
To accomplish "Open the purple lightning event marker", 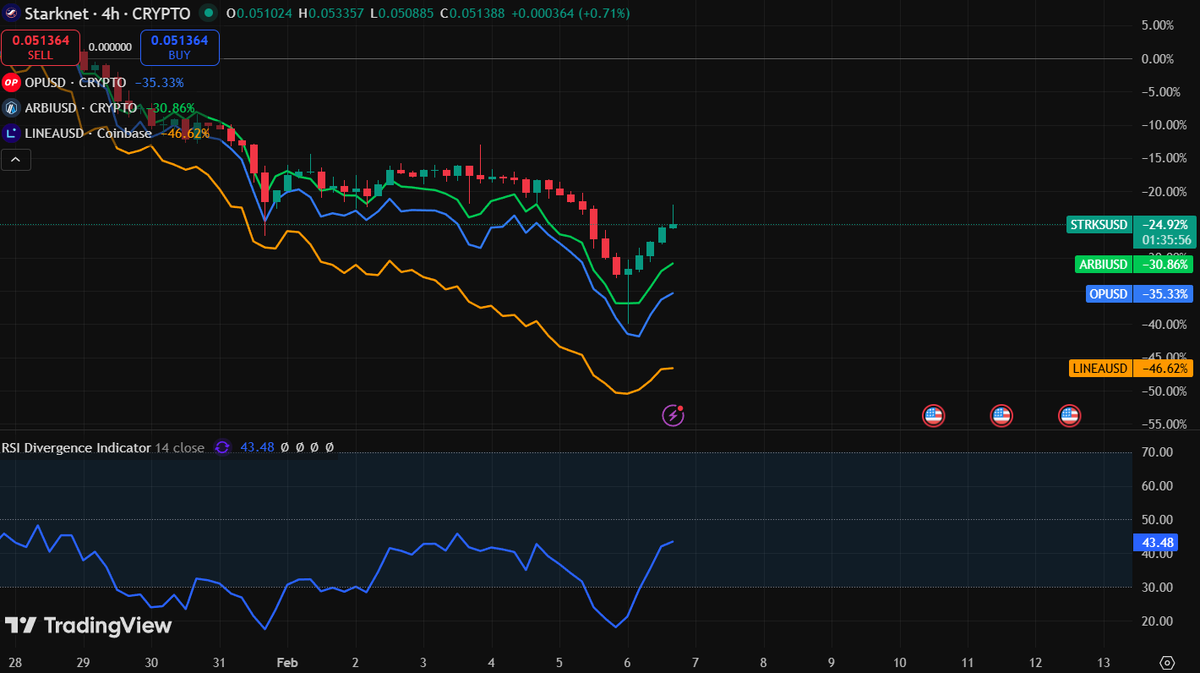I will (x=674, y=415).
